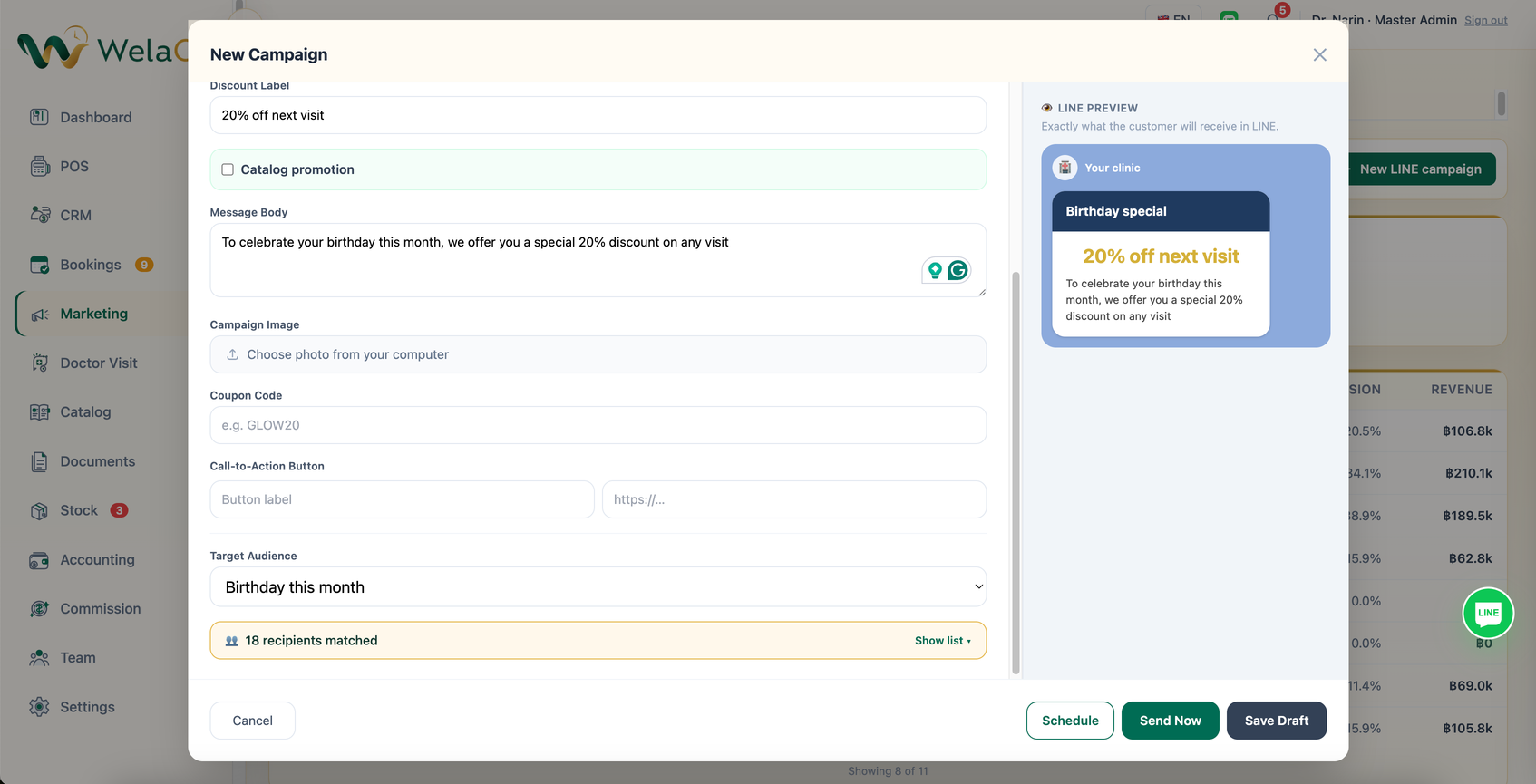The image size is (1536, 784).
Task: Click the https:// URL input field
Action: (793, 499)
